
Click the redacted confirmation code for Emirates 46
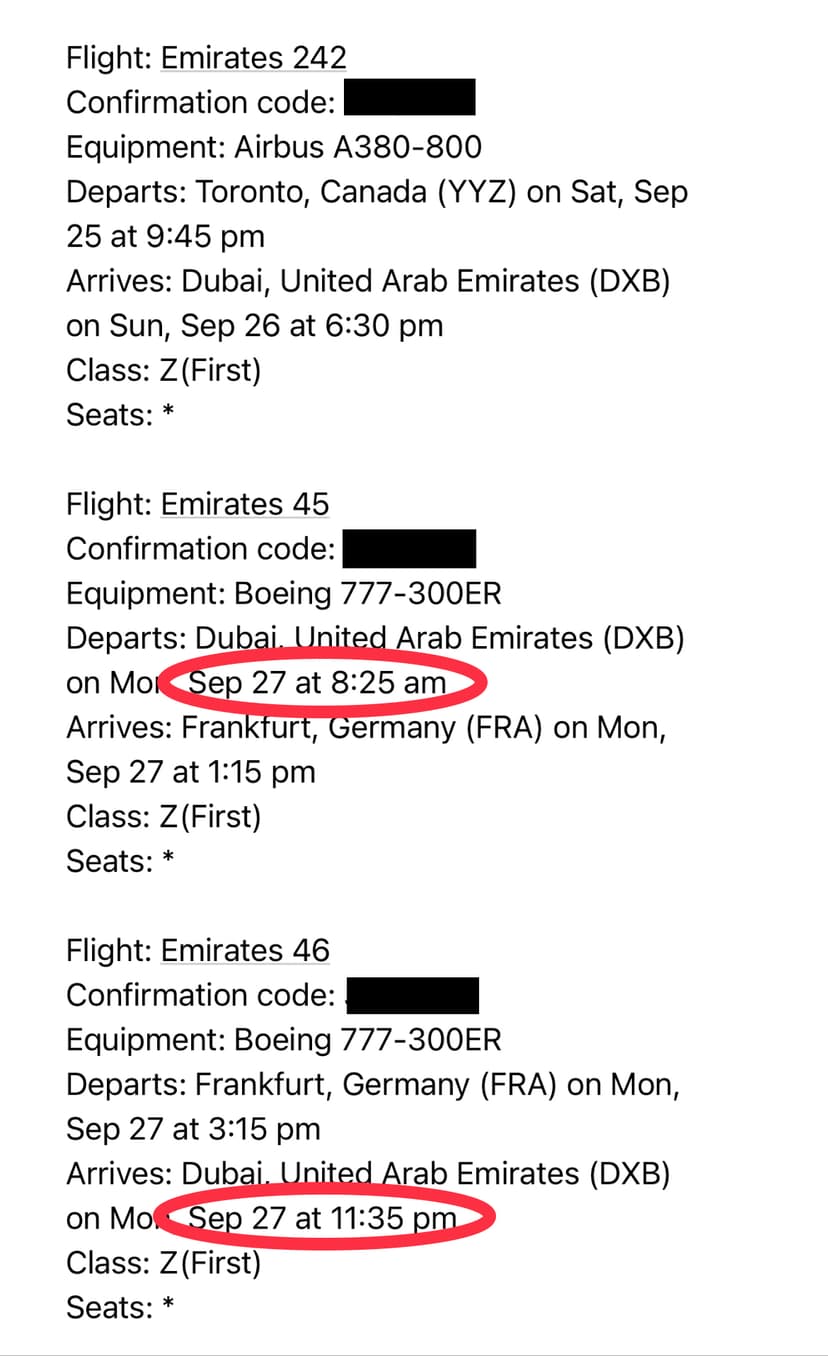(412, 995)
